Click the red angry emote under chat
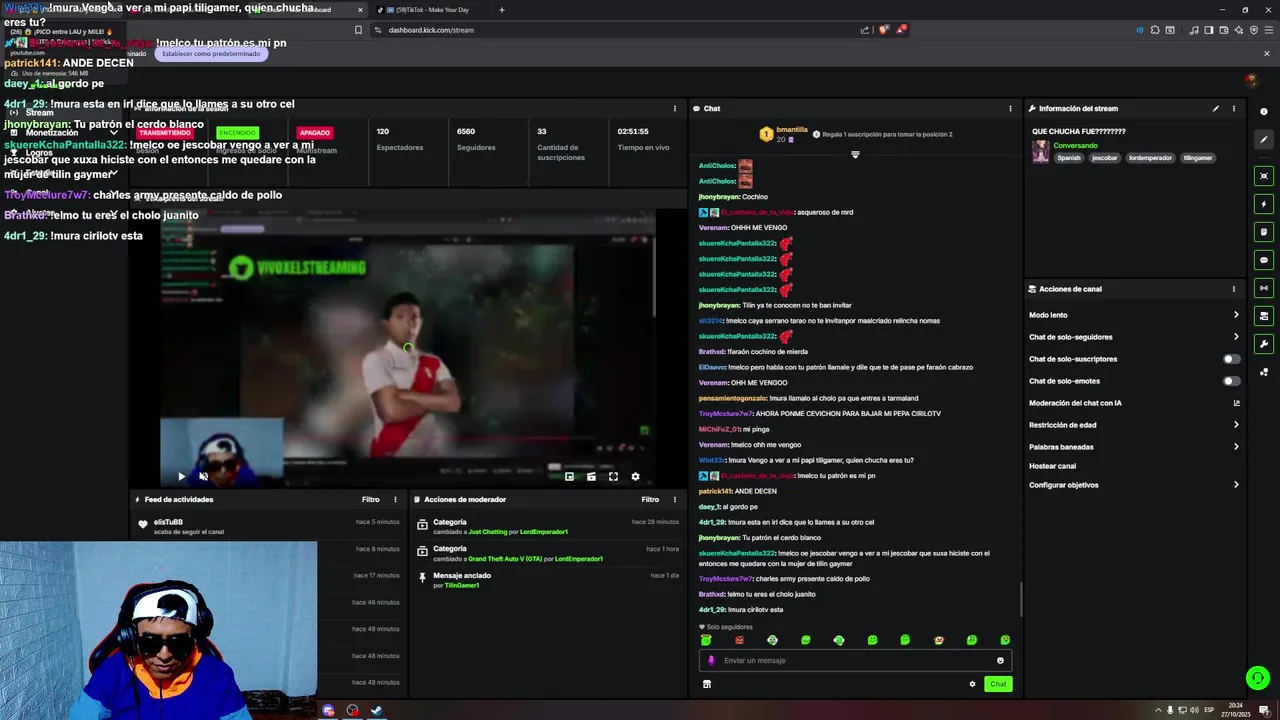 tap(739, 640)
